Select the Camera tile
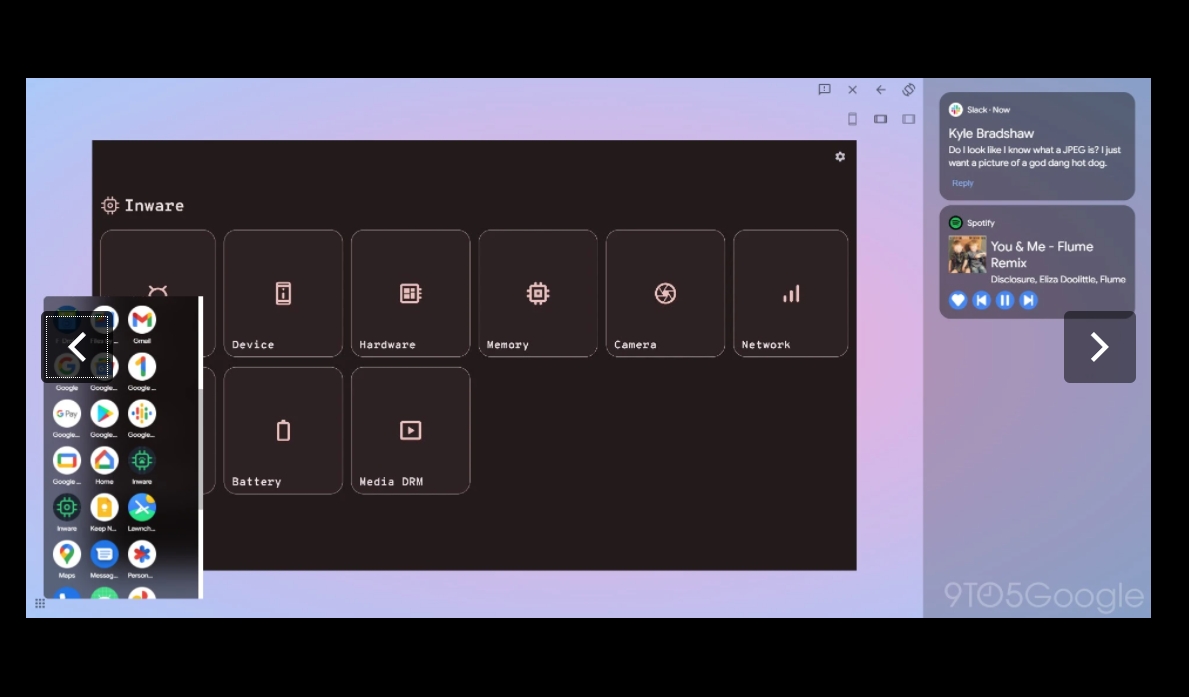The image size is (1189, 697). (665, 294)
